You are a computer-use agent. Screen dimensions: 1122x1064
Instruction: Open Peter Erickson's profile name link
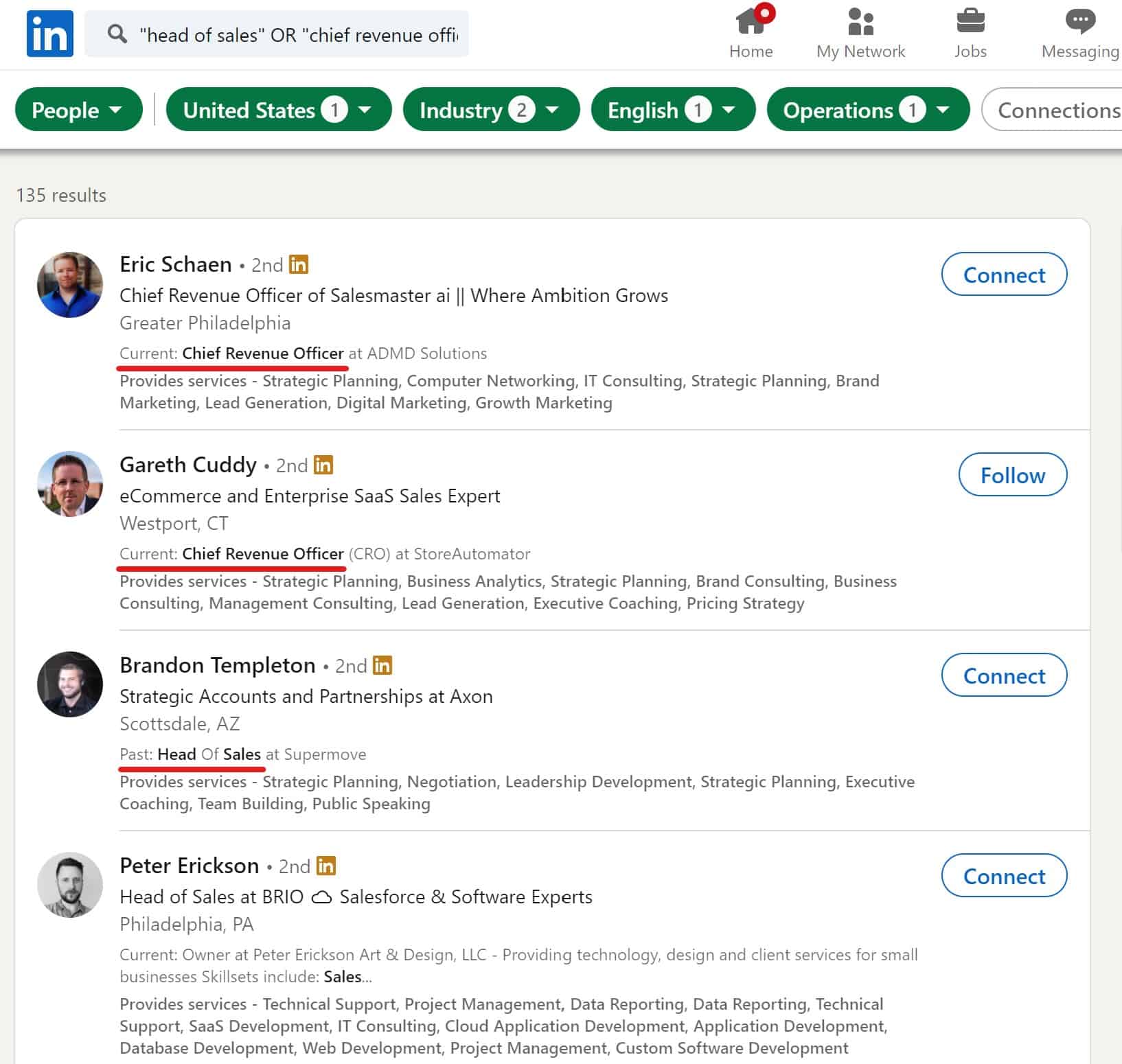(x=189, y=866)
